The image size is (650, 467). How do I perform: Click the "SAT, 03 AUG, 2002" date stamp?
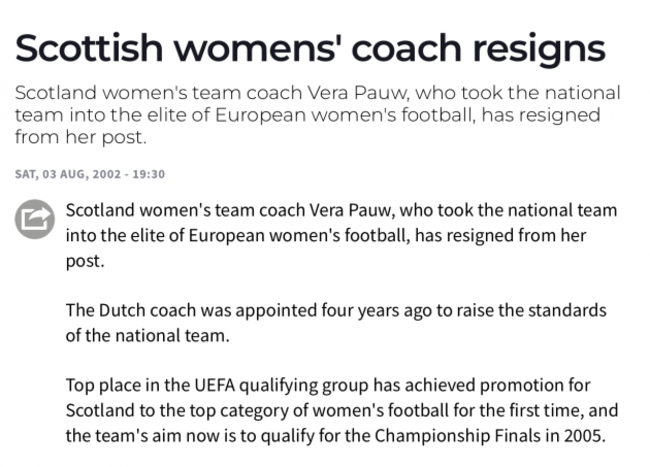tap(66, 174)
